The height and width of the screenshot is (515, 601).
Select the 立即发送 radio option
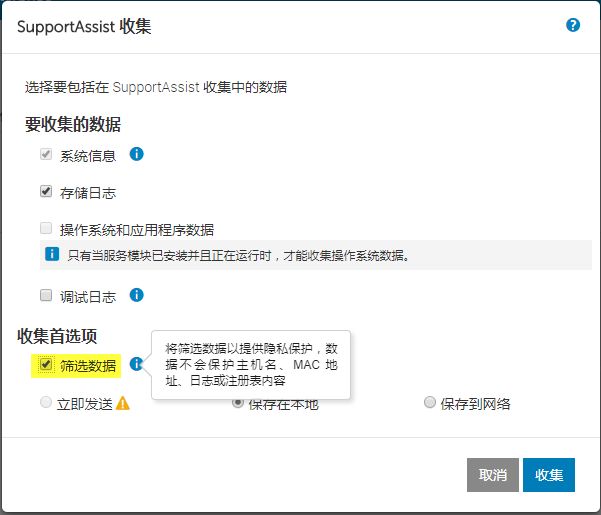click(46, 403)
